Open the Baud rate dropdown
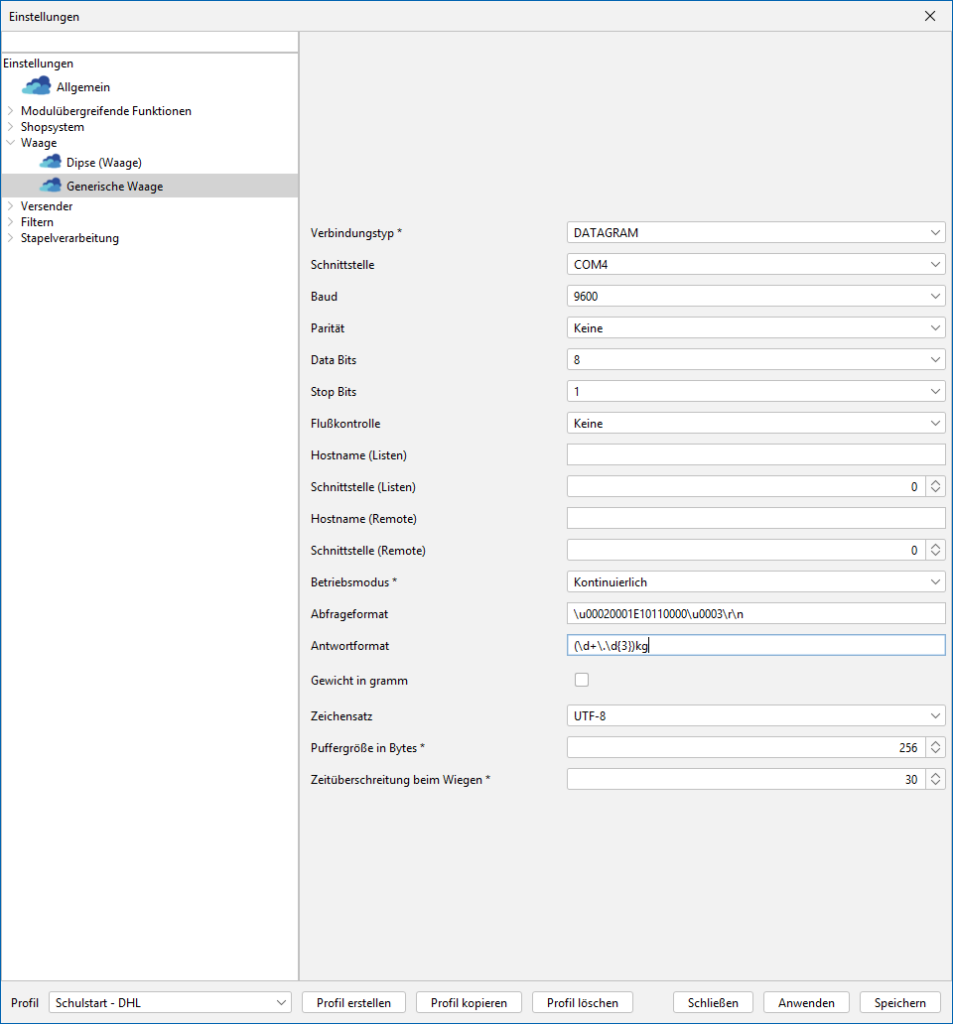This screenshot has height=1024, width=953. tap(755, 297)
